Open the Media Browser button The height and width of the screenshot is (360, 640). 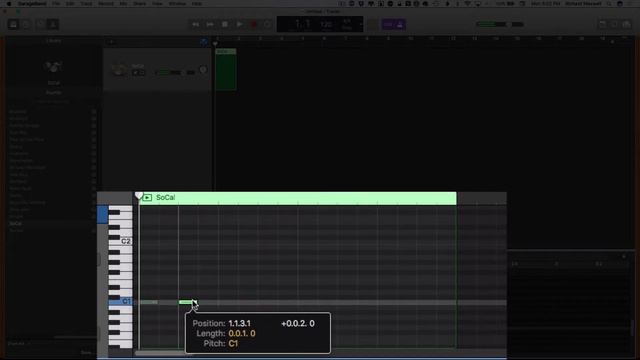[x=627, y=24]
